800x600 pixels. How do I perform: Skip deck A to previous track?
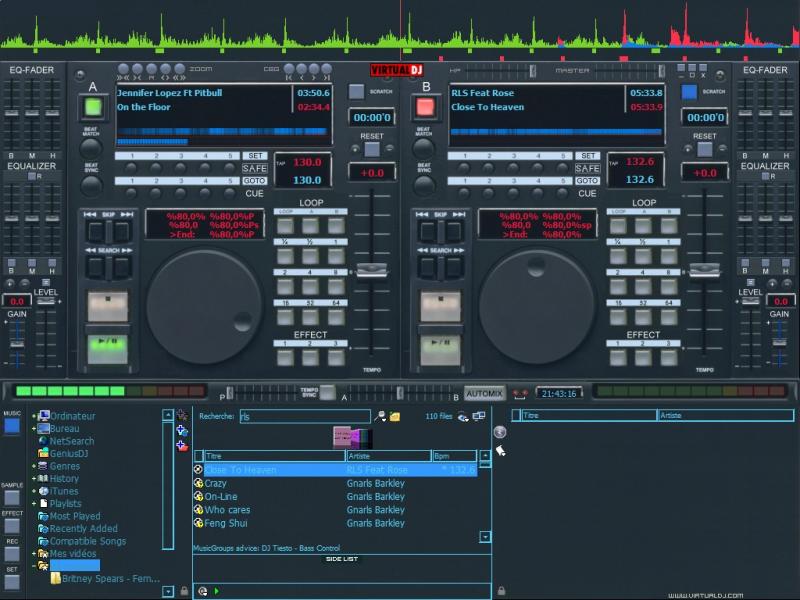pos(96,232)
